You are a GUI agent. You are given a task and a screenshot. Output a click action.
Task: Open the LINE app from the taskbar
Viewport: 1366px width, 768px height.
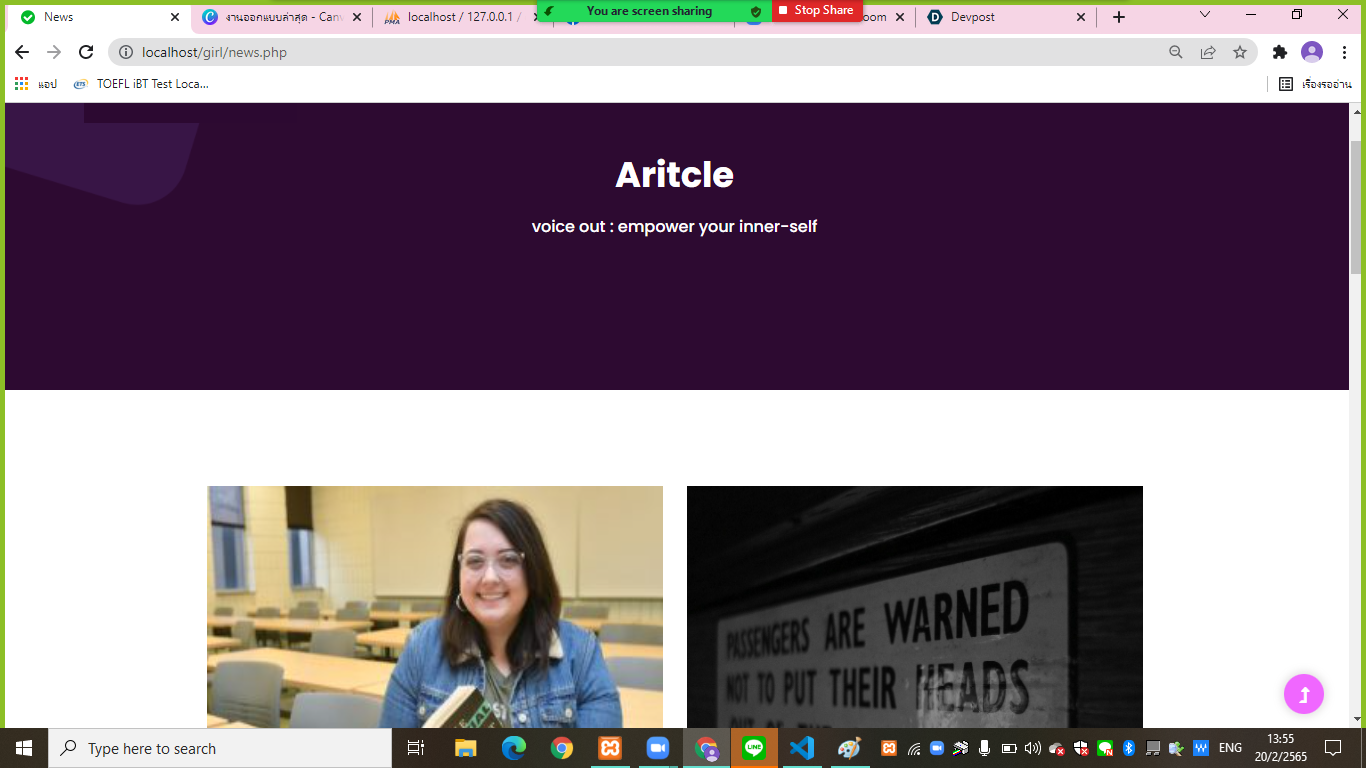click(754, 748)
